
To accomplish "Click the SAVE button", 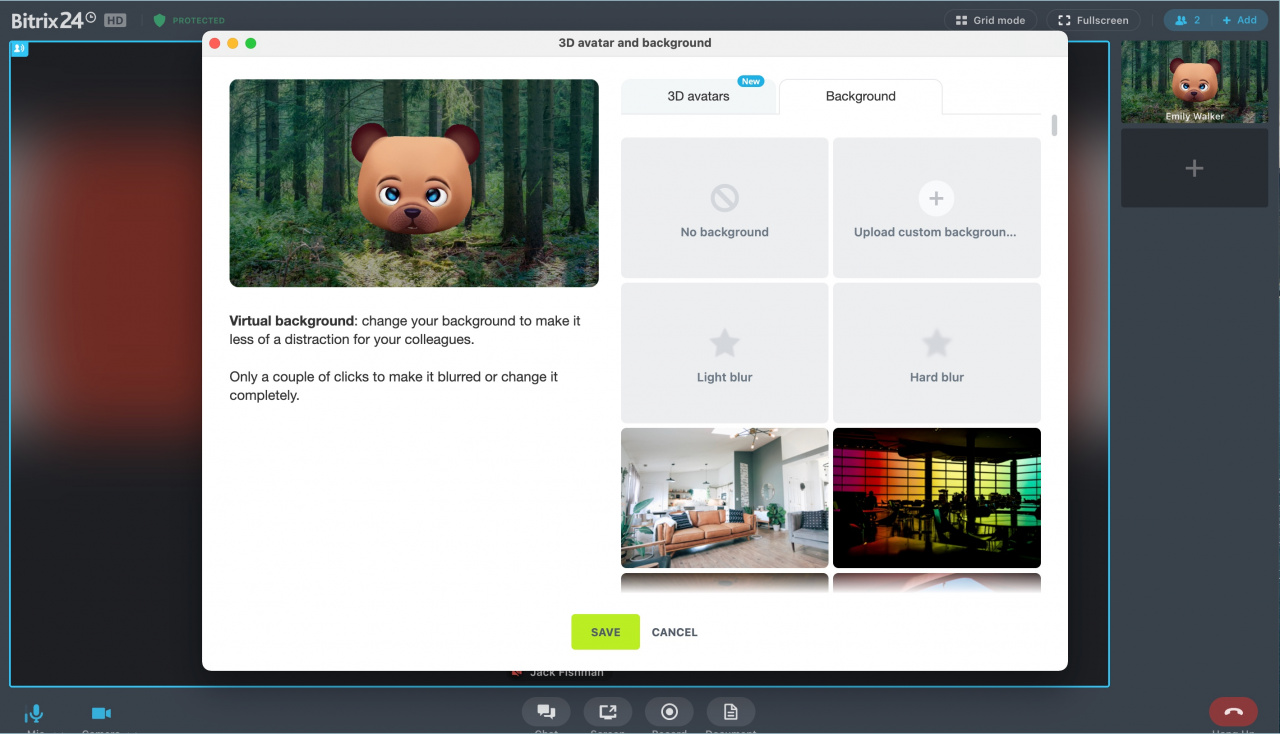I will [x=605, y=632].
